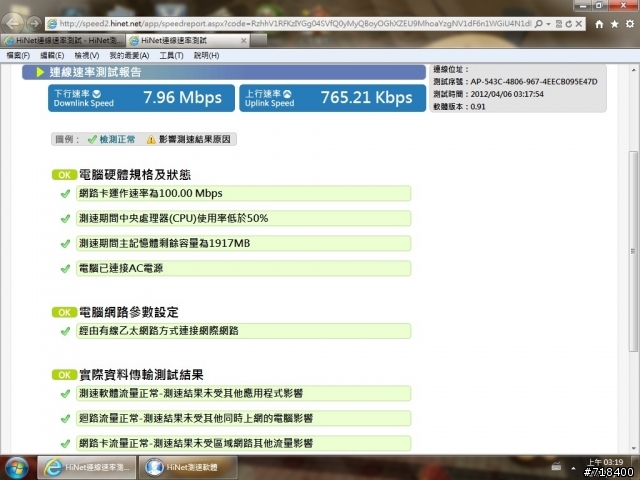Image resolution: width=640 pixels, height=480 pixels.
Task: Select the row 電腦已連接AC電源
Action: pos(243,268)
